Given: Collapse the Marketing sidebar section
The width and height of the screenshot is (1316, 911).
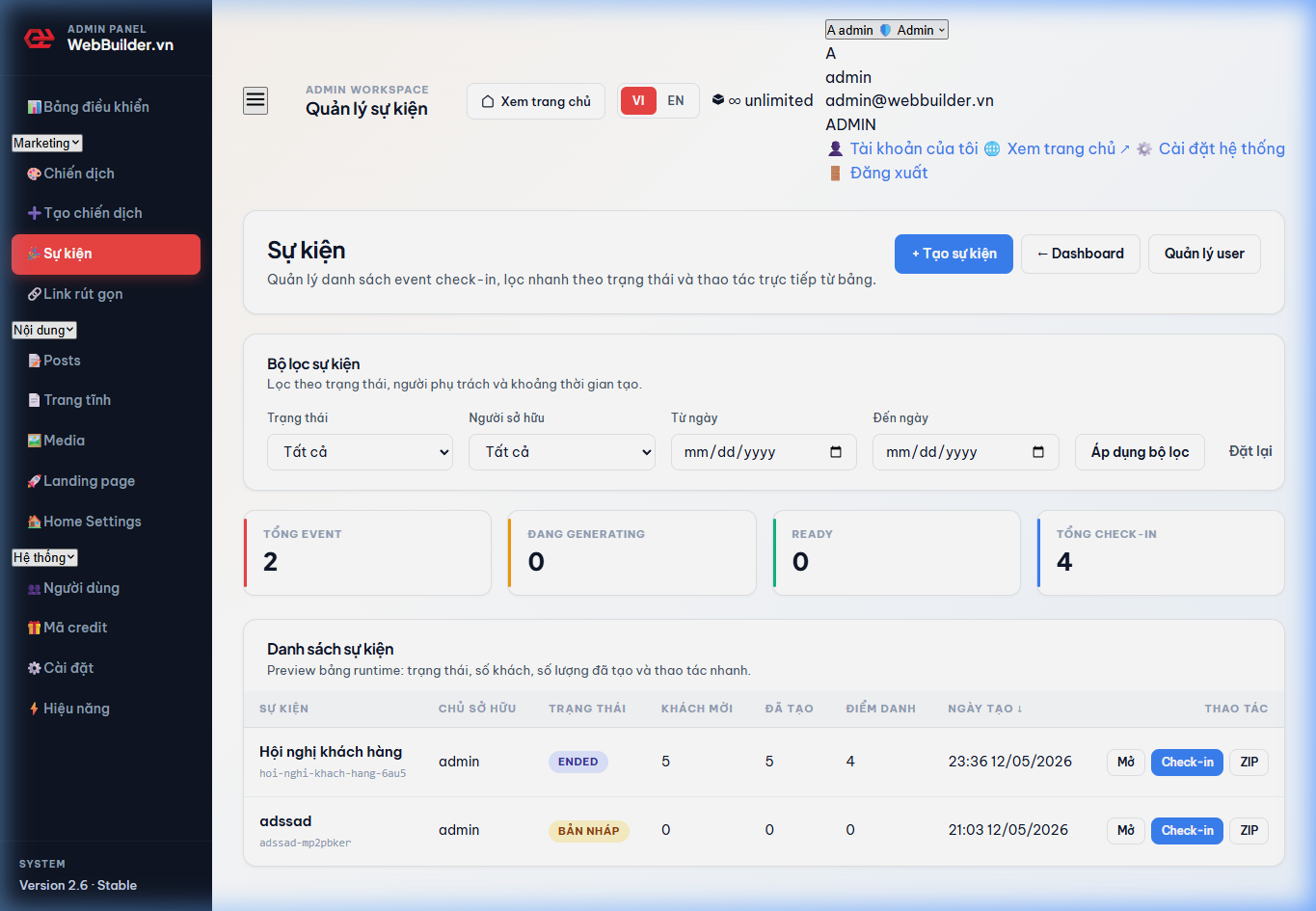Looking at the screenshot, I should coord(47,143).
